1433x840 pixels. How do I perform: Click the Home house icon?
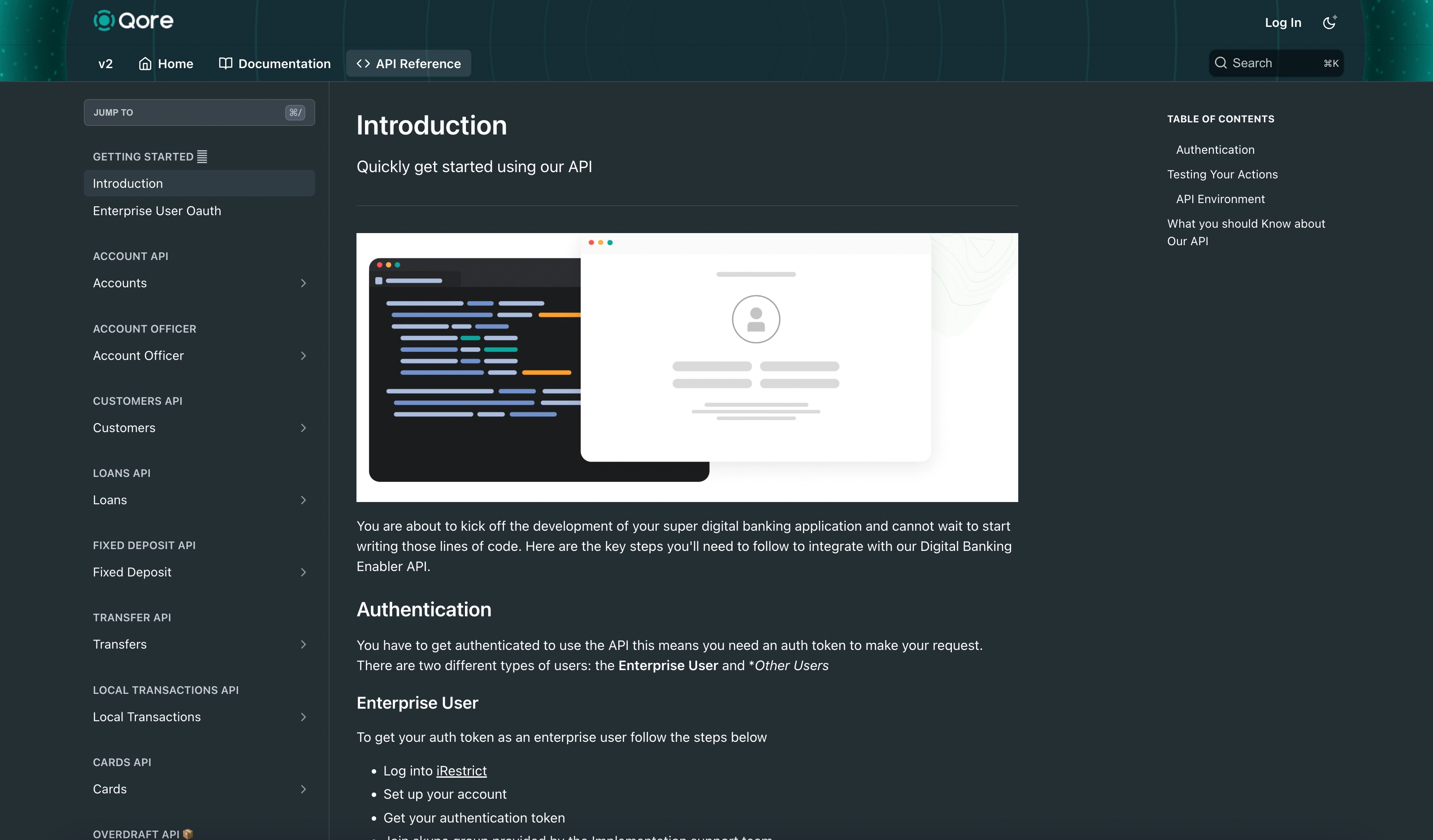145,64
